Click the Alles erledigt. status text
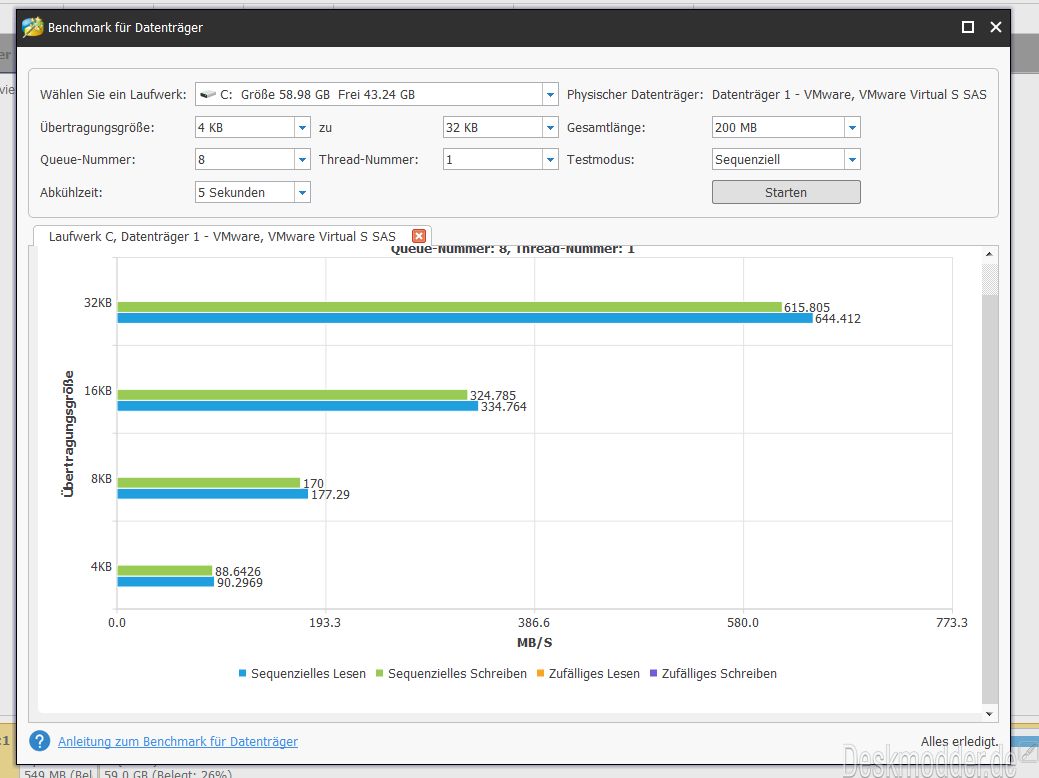 [x=959, y=742]
